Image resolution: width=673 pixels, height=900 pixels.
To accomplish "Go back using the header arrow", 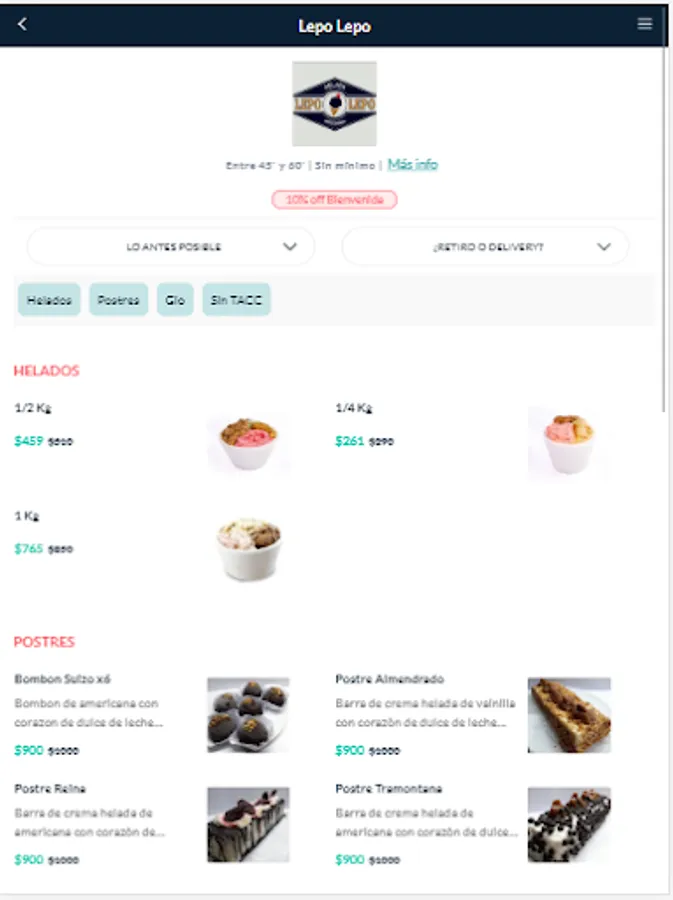I will [22, 24].
